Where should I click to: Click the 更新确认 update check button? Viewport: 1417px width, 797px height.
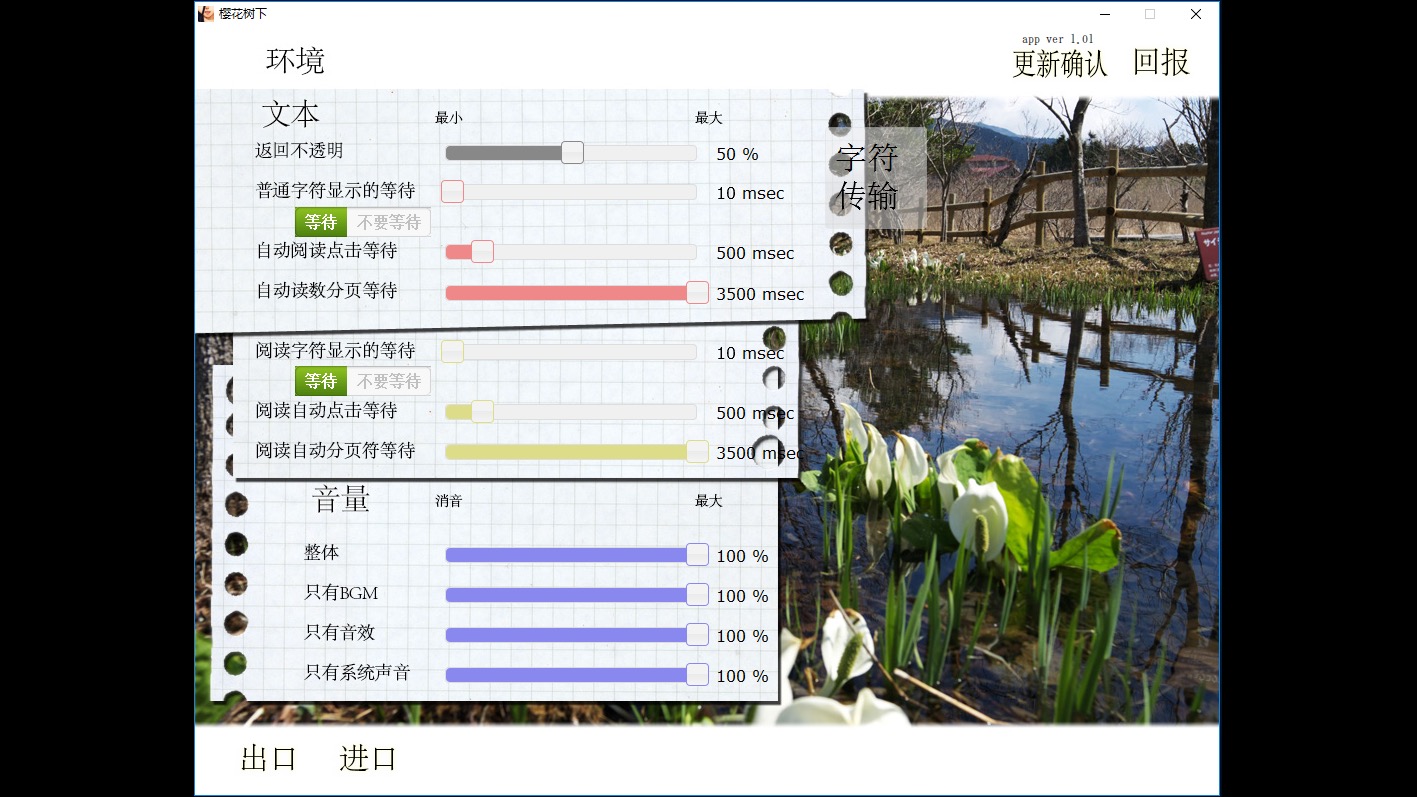tap(1059, 63)
